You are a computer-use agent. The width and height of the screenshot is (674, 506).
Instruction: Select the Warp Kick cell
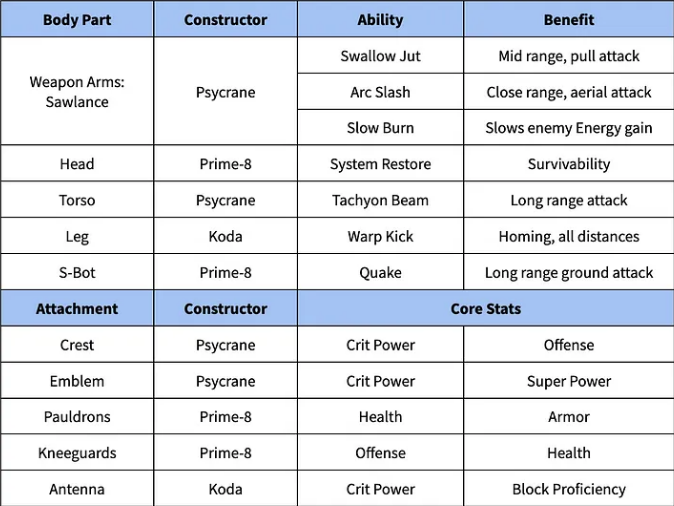click(x=380, y=236)
